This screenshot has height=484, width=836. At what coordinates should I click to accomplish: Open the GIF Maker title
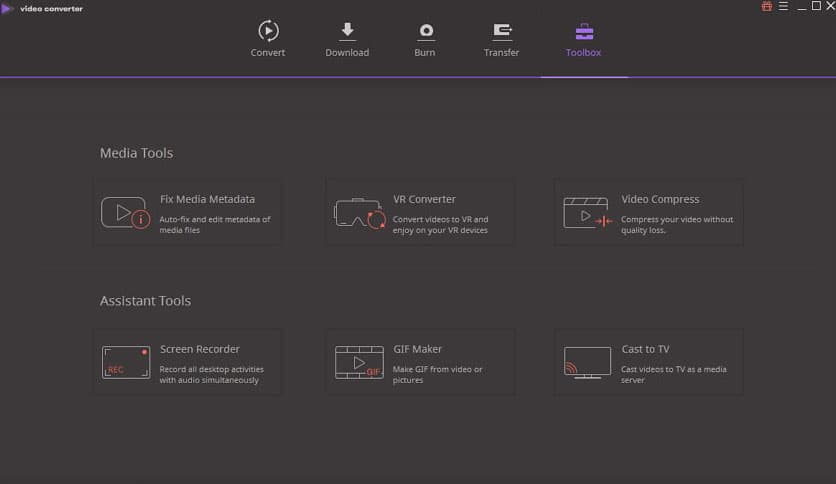coord(417,349)
